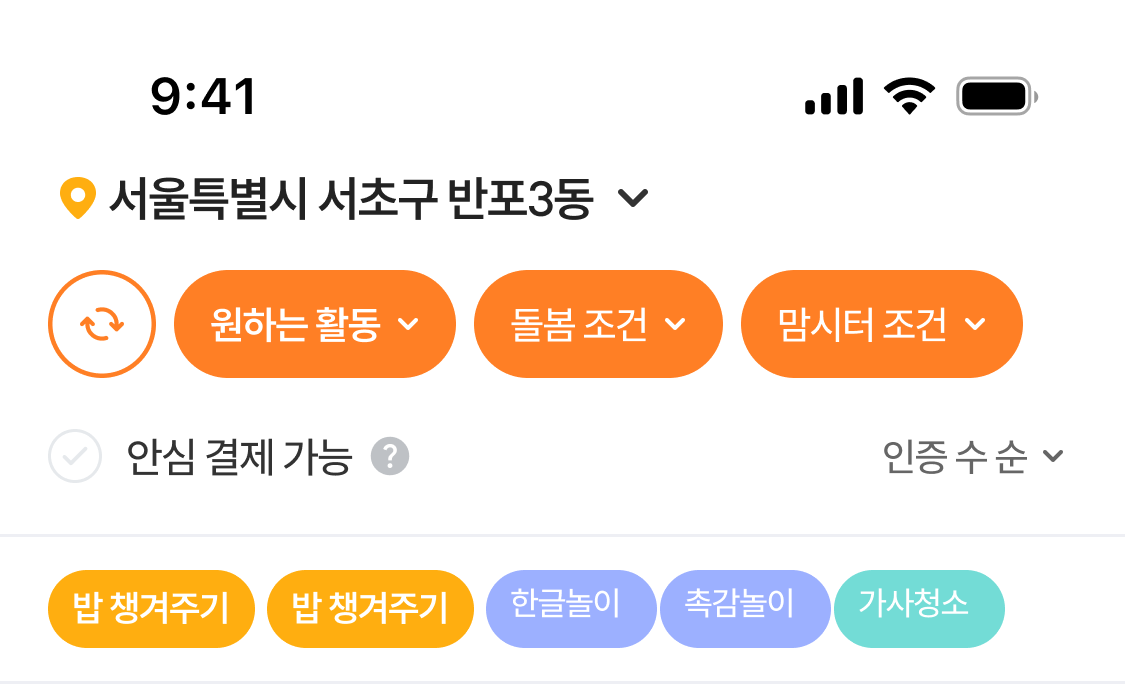1125x684 pixels.
Task: Select the first 밥 챙겨주기 tag
Action: 151,608
